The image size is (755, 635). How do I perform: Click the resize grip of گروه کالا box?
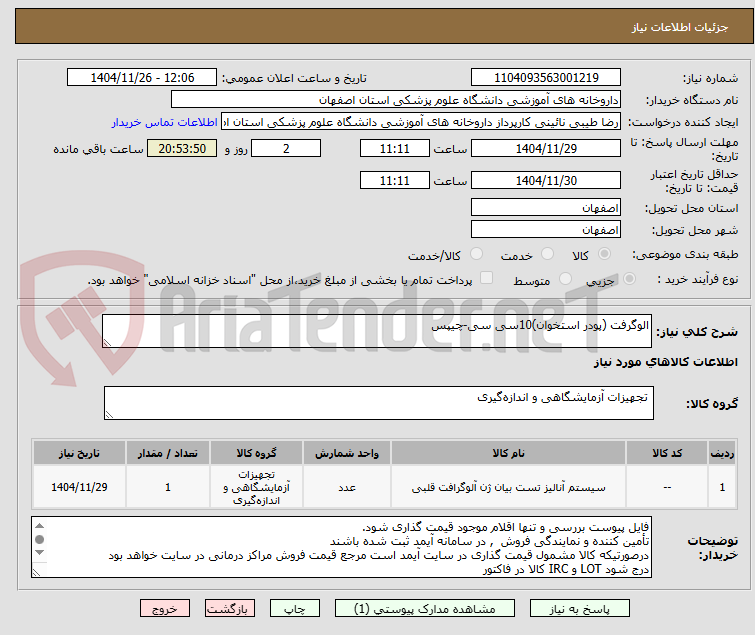109,415
